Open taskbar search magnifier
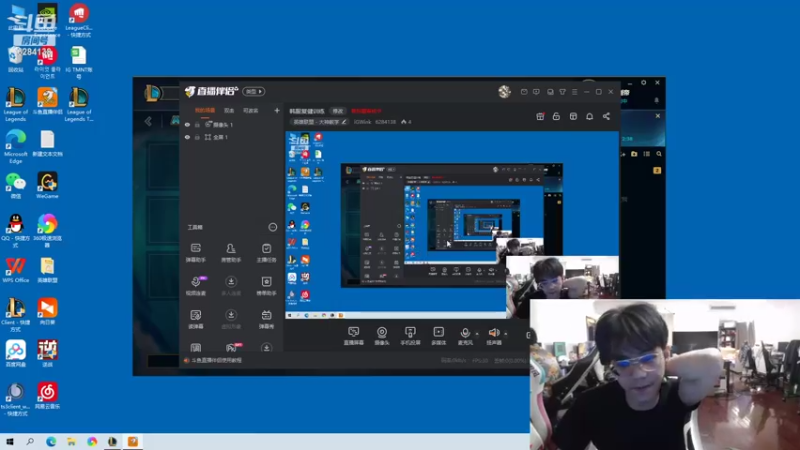 click(x=30, y=442)
